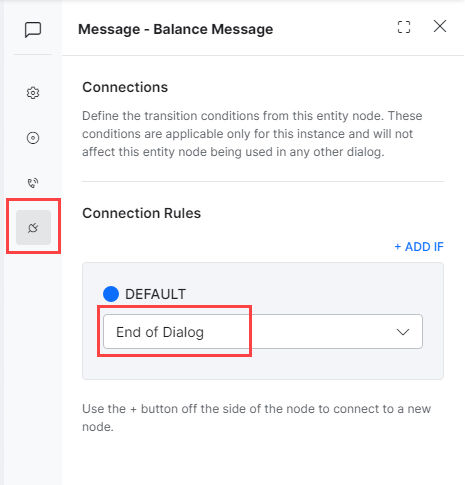Click chevron arrow of default connection dropdown
Image resolution: width=465 pixels, height=485 pixels.
point(403,332)
